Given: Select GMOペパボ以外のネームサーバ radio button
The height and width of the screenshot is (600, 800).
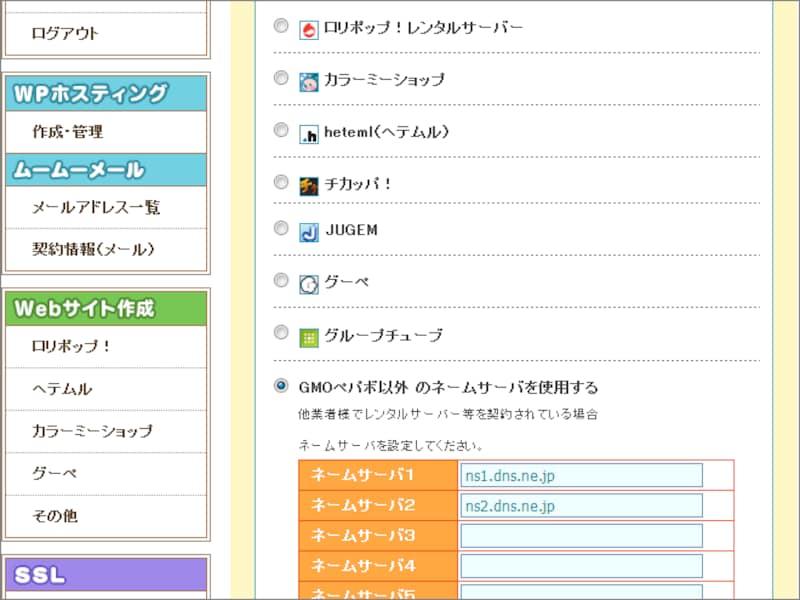Looking at the screenshot, I should (x=281, y=385).
